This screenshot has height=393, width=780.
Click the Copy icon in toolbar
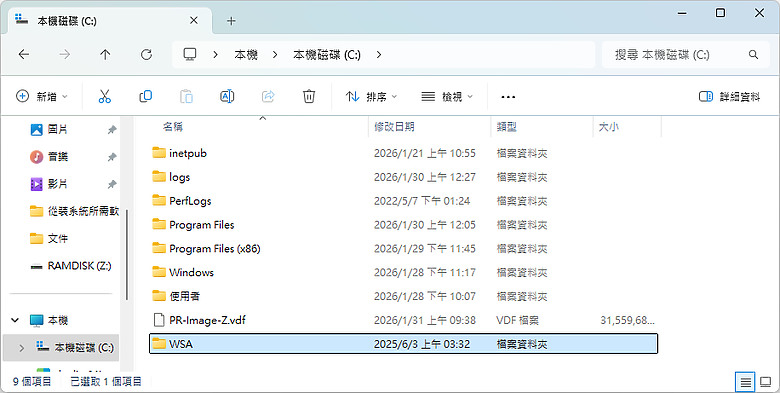(145, 97)
